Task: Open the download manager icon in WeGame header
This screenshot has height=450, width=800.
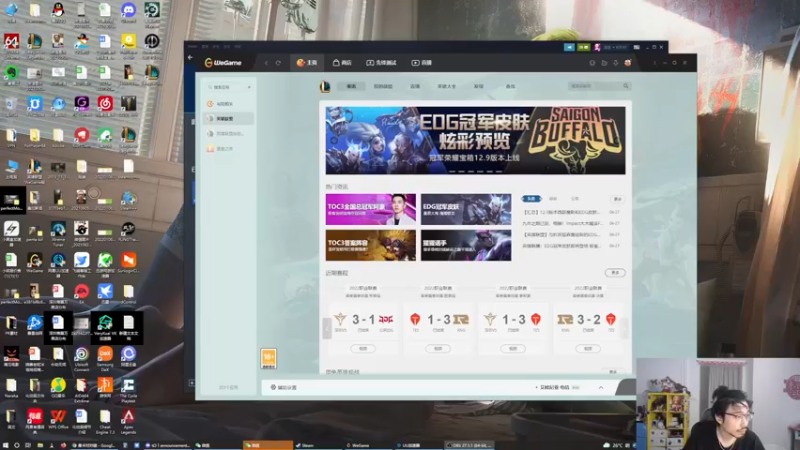Action: click(x=616, y=63)
